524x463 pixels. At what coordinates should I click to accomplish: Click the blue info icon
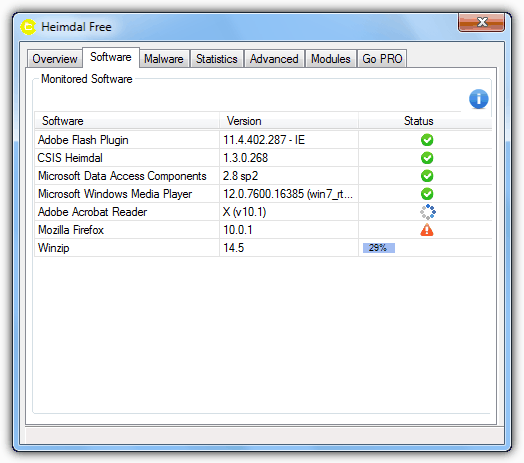[479, 99]
